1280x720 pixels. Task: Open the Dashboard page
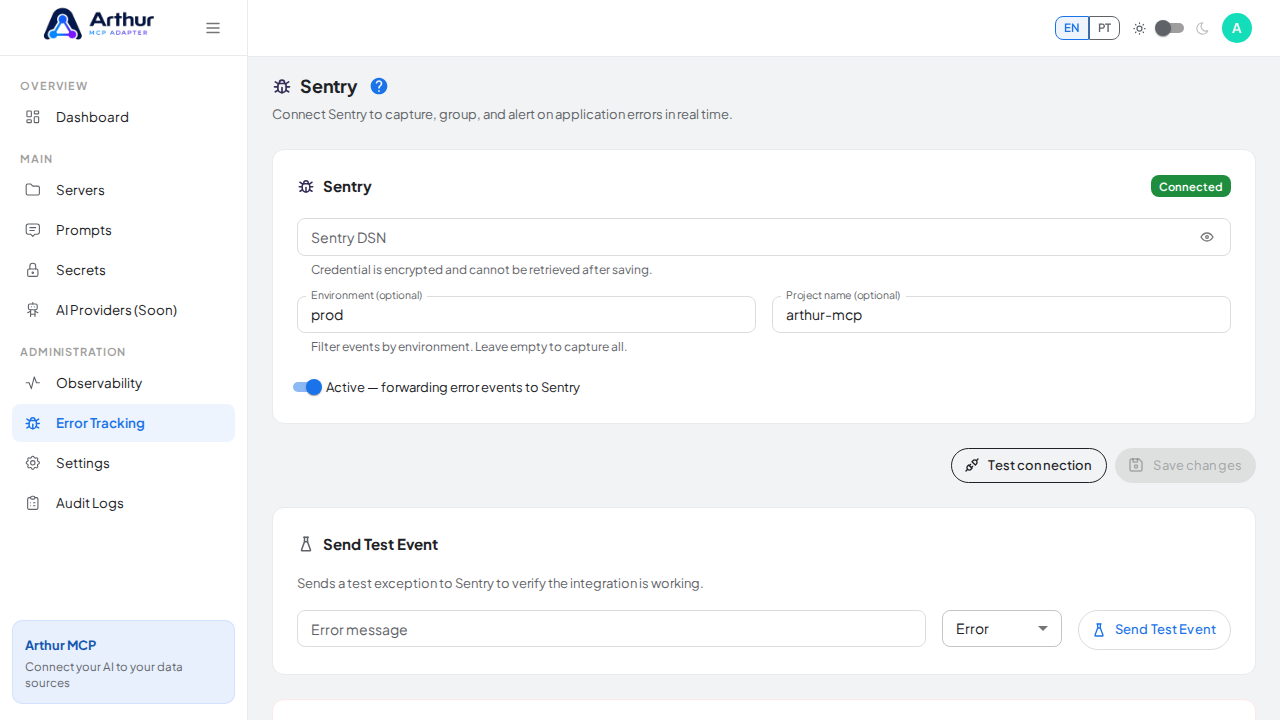click(x=123, y=117)
